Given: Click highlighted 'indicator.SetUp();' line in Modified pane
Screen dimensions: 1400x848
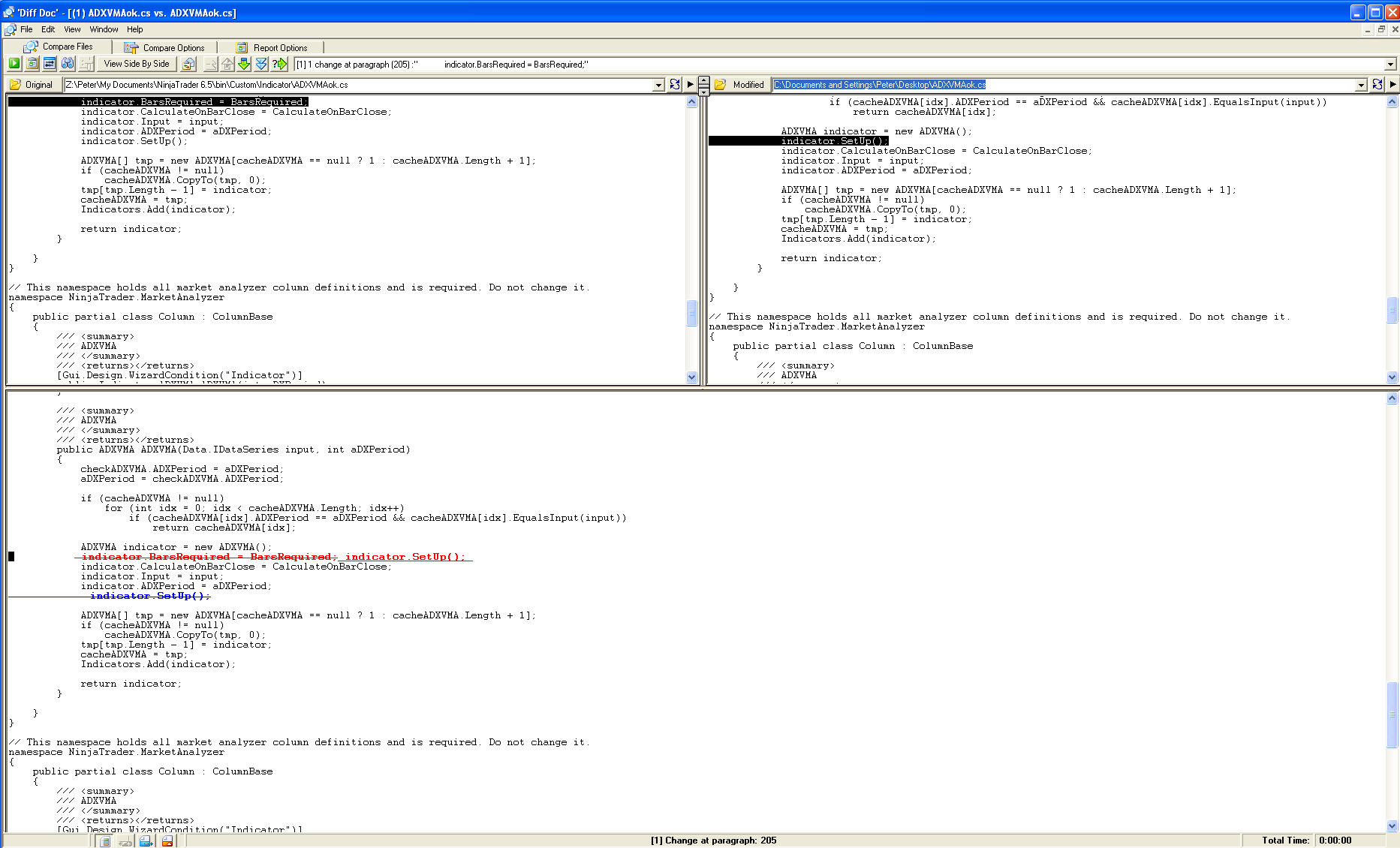Looking at the screenshot, I should point(835,141).
